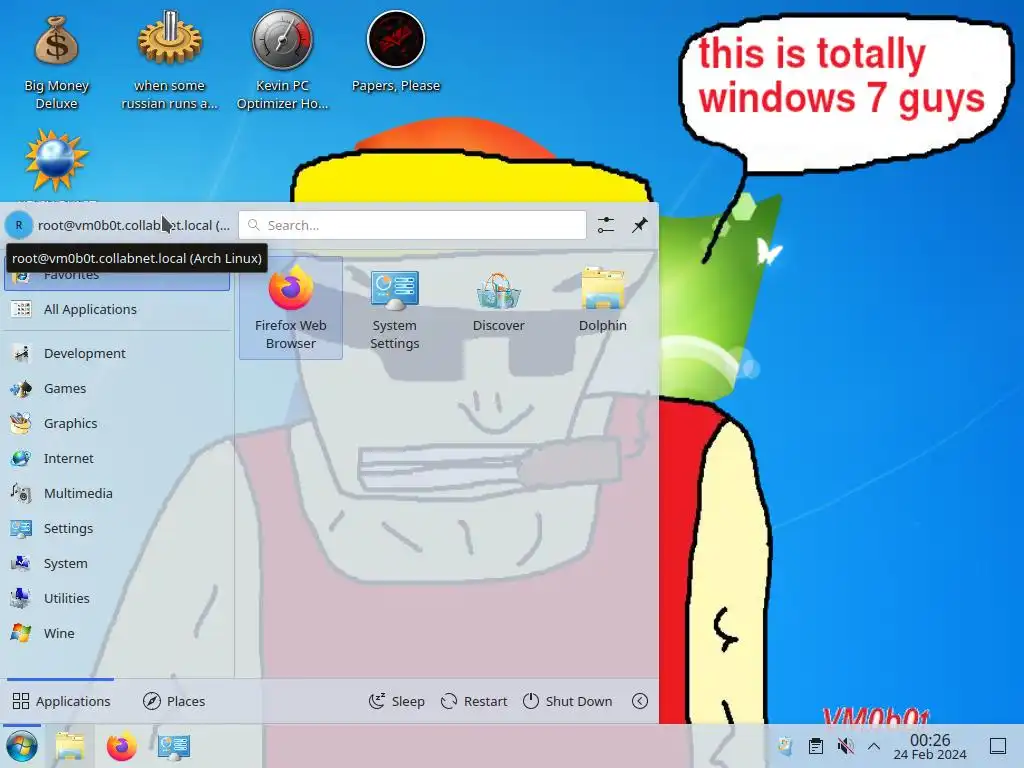Open the gear desktop icon 'when some russian runs a...'
The height and width of the screenshot is (768, 1024).
pyautogui.click(x=170, y=60)
